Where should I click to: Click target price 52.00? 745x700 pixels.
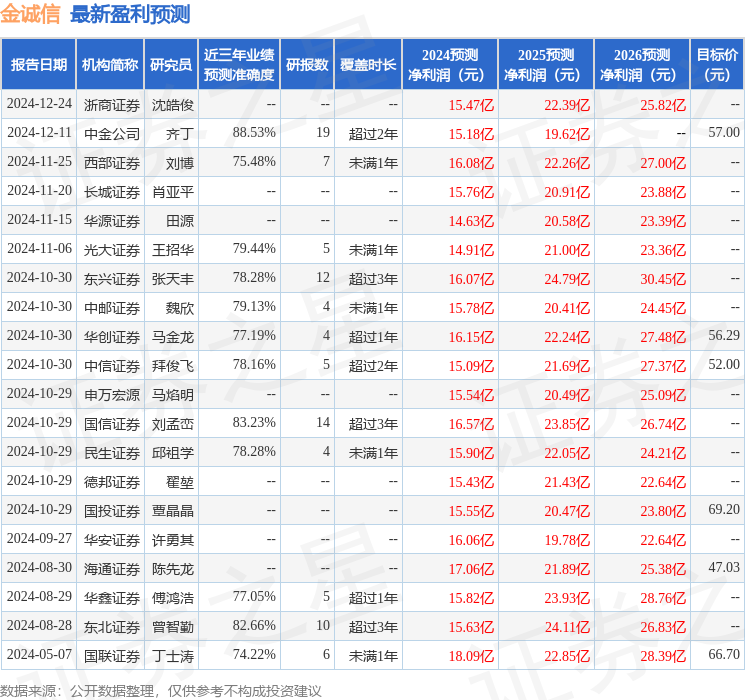tap(724, 364)
